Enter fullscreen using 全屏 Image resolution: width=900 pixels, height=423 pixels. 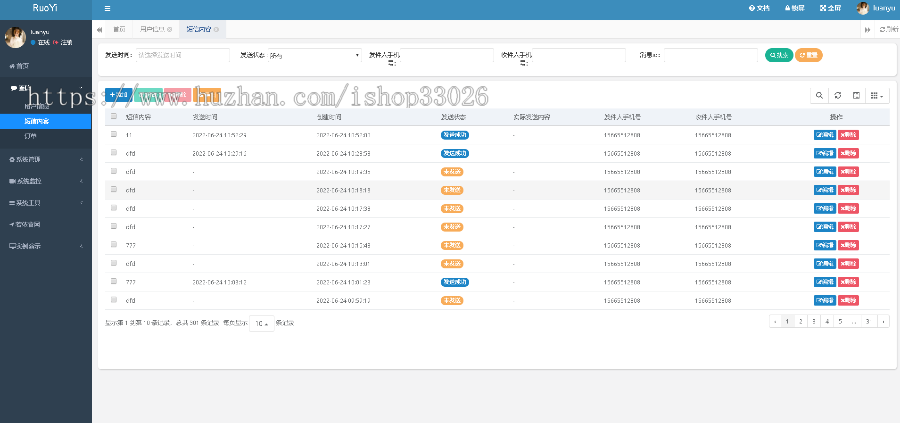[831, 8]
